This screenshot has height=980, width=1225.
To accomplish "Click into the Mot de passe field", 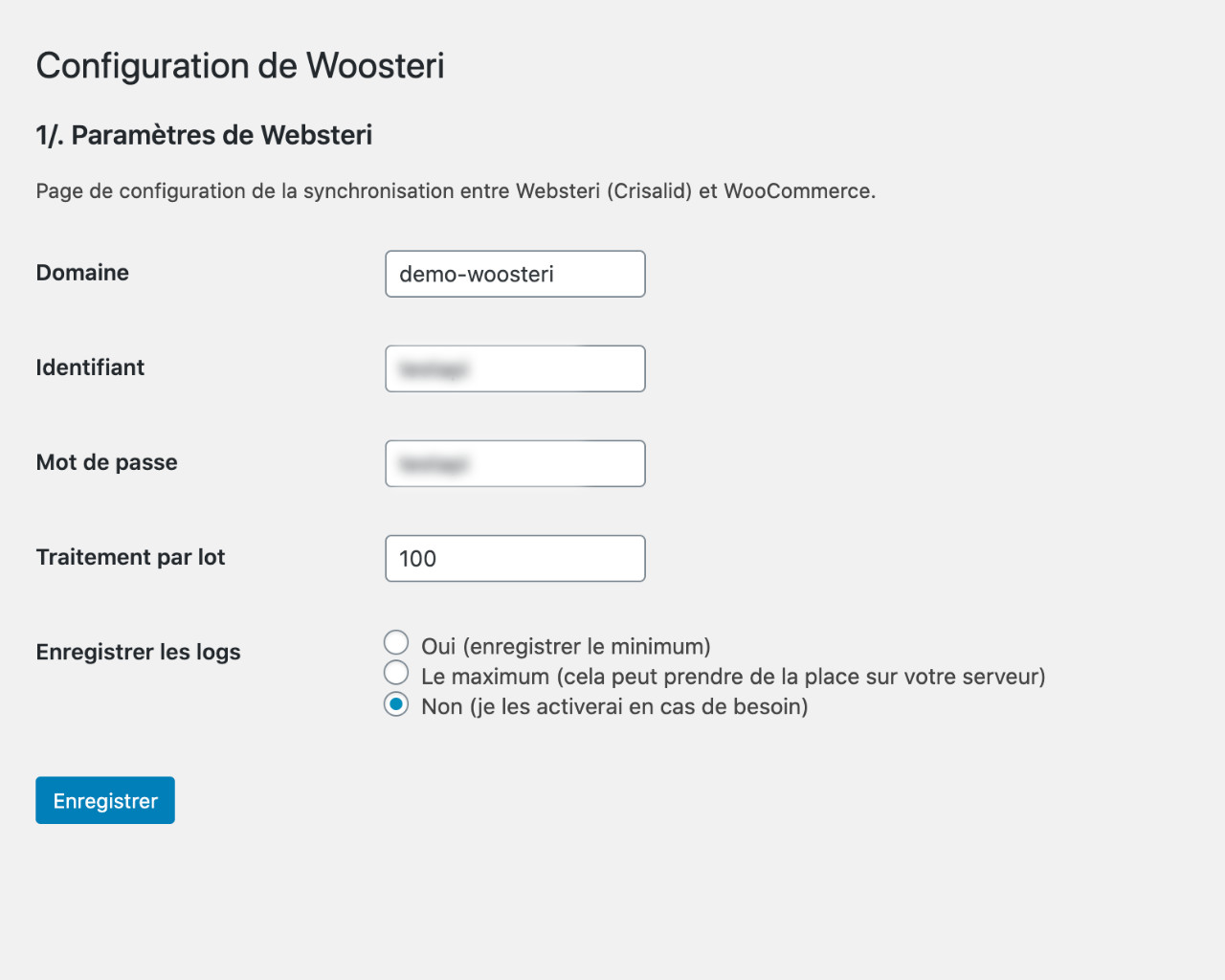I will click(x=515, y=463).
